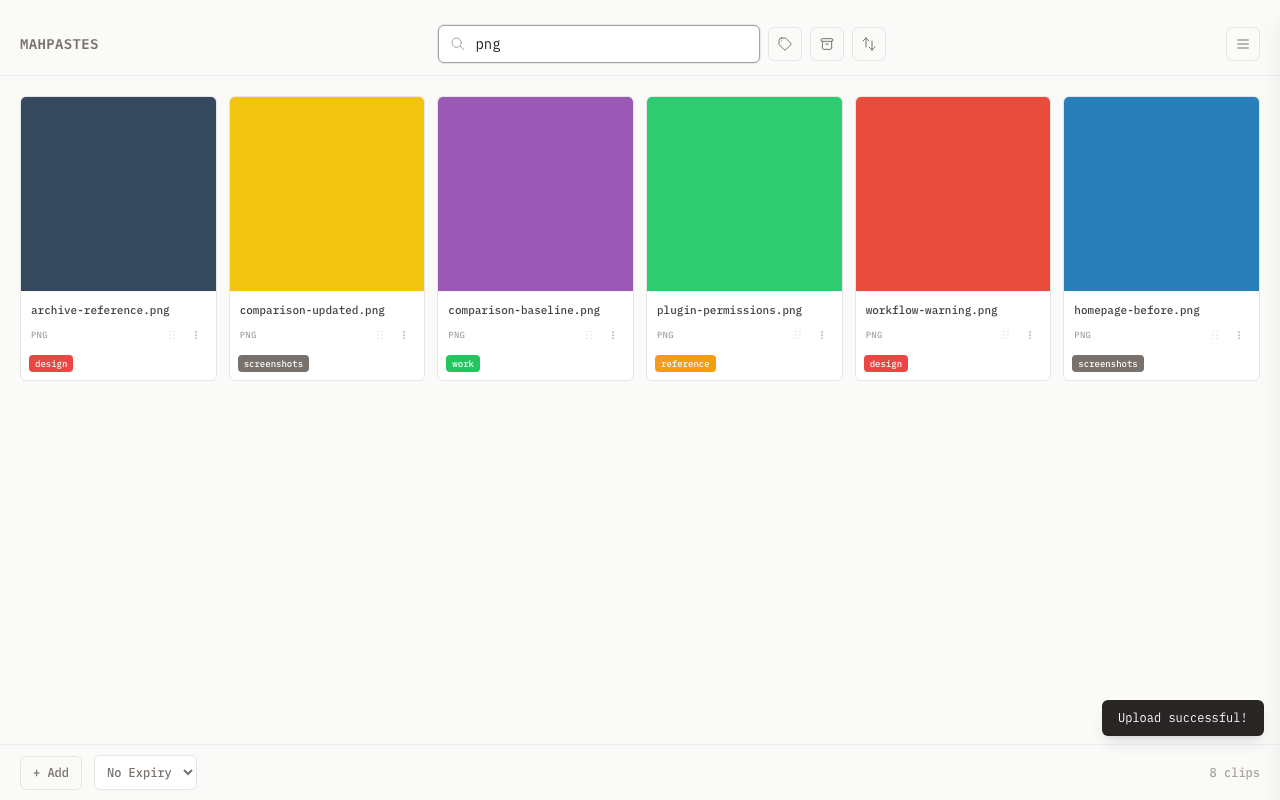1280x800 pixels.
Task: Toggle the reference tag on plugin-permissions.png
Action: click(x=685, y=363)
